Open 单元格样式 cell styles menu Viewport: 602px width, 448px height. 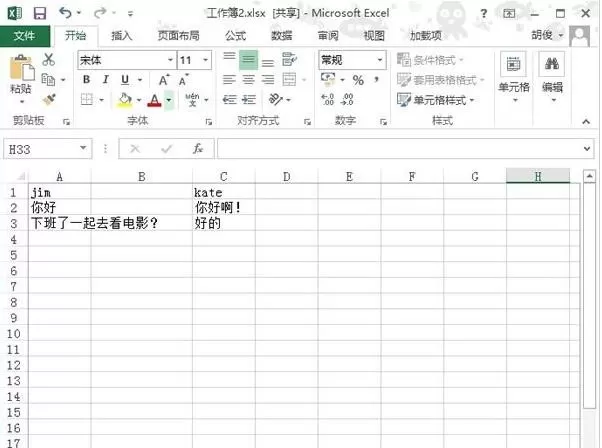[x=436, y=100]
